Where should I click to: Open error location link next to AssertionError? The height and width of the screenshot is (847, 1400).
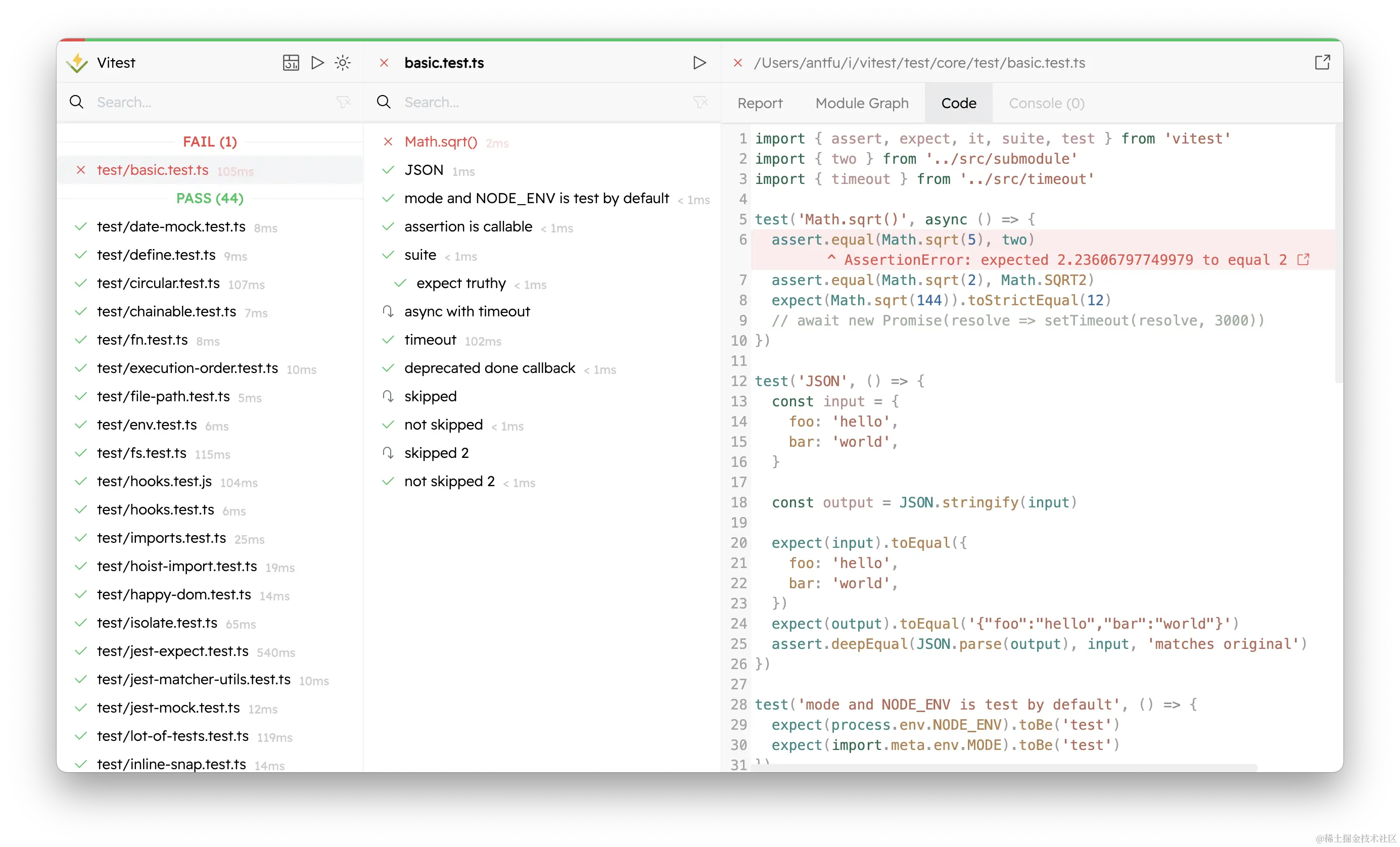[1304, 260]
